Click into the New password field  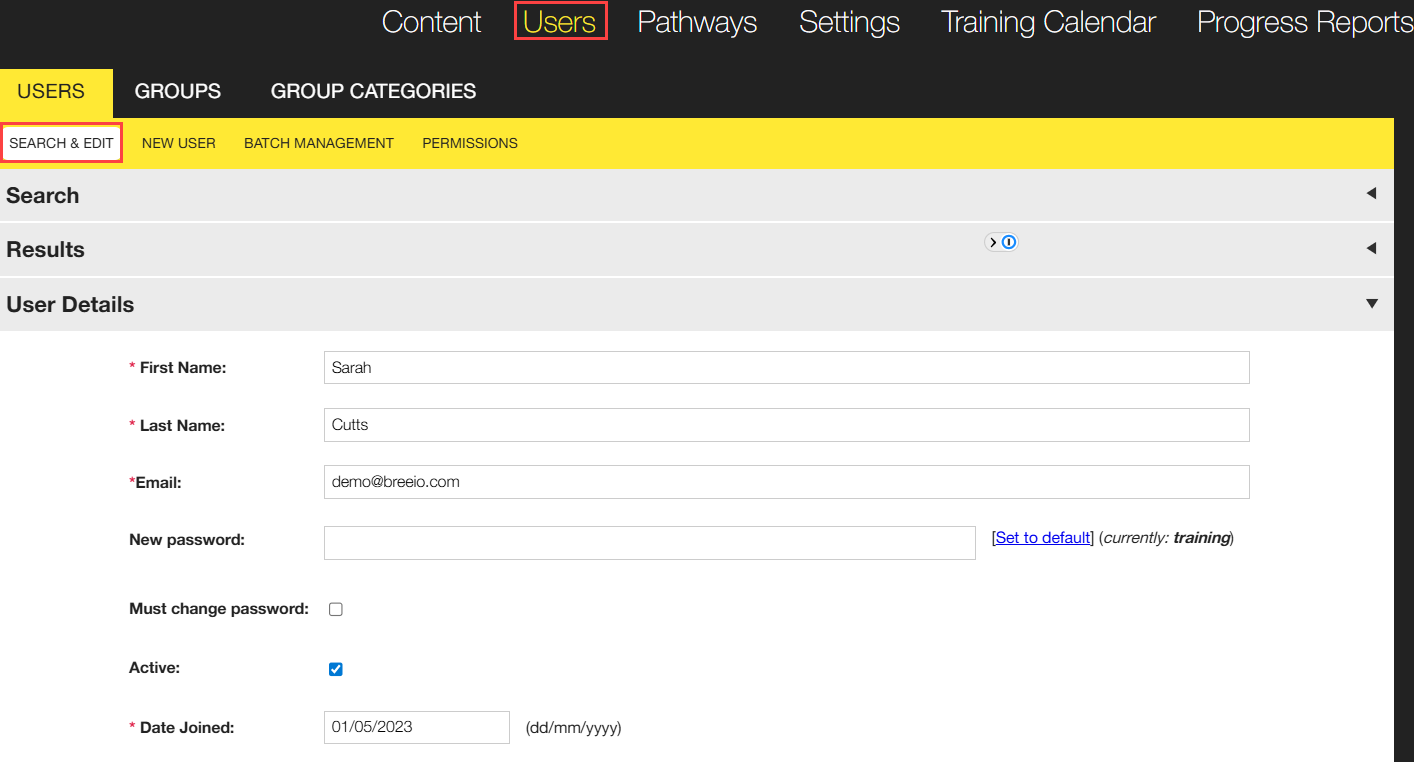click(x=649, y=543)
